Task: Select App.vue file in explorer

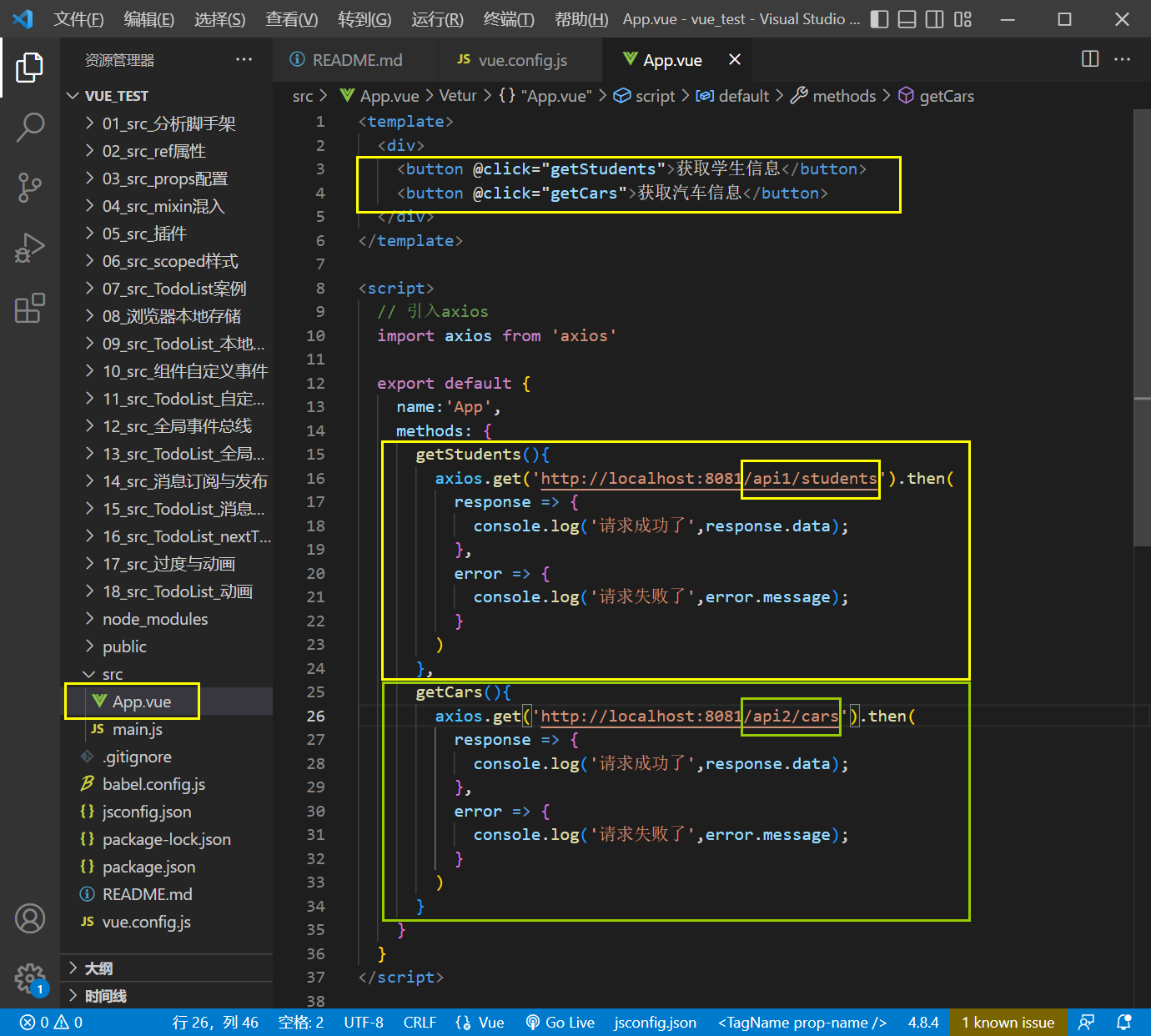Action: pos(167,702)
